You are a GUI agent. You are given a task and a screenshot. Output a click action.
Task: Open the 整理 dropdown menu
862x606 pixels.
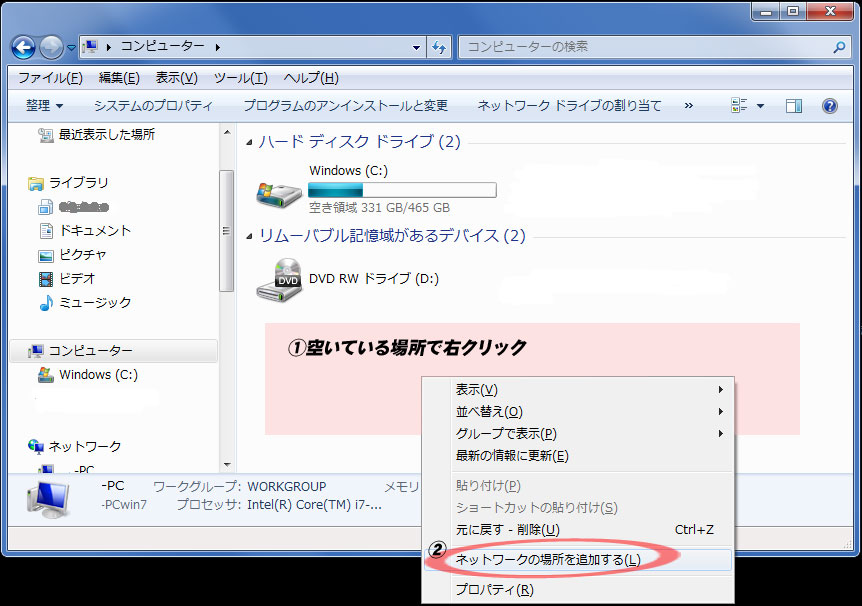[43, 104]
